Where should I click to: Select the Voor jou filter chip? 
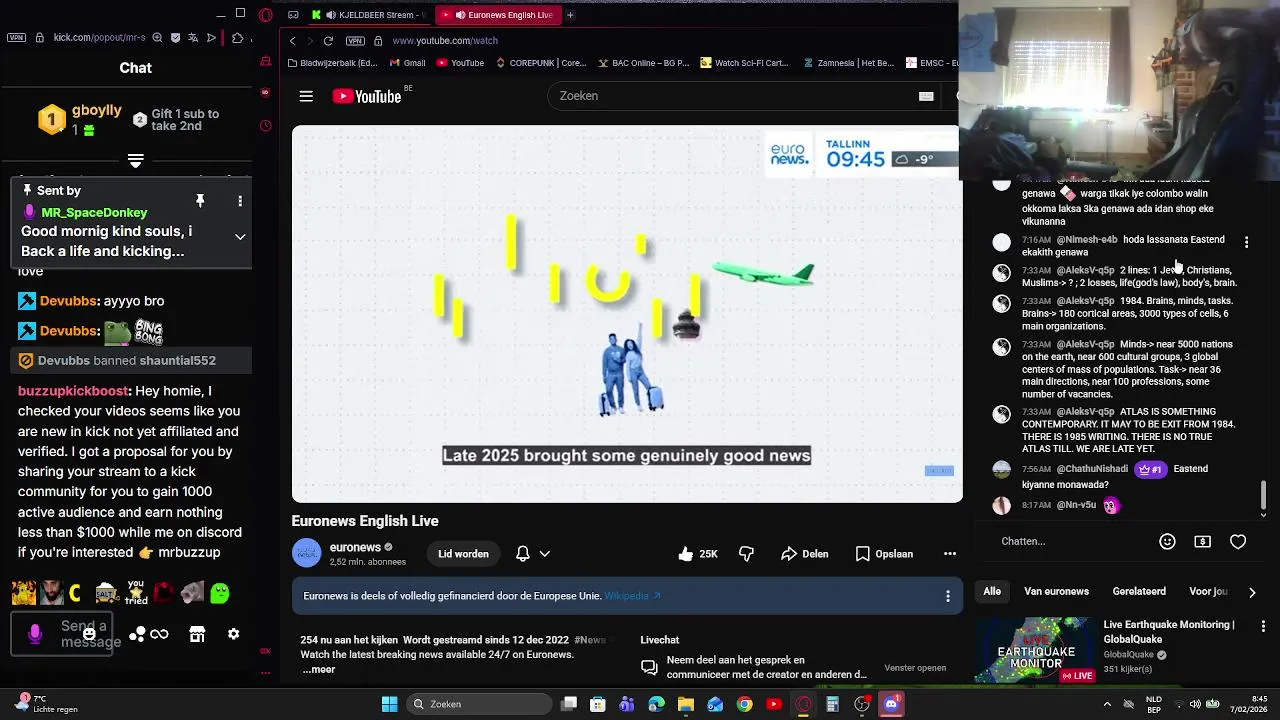1208,591
